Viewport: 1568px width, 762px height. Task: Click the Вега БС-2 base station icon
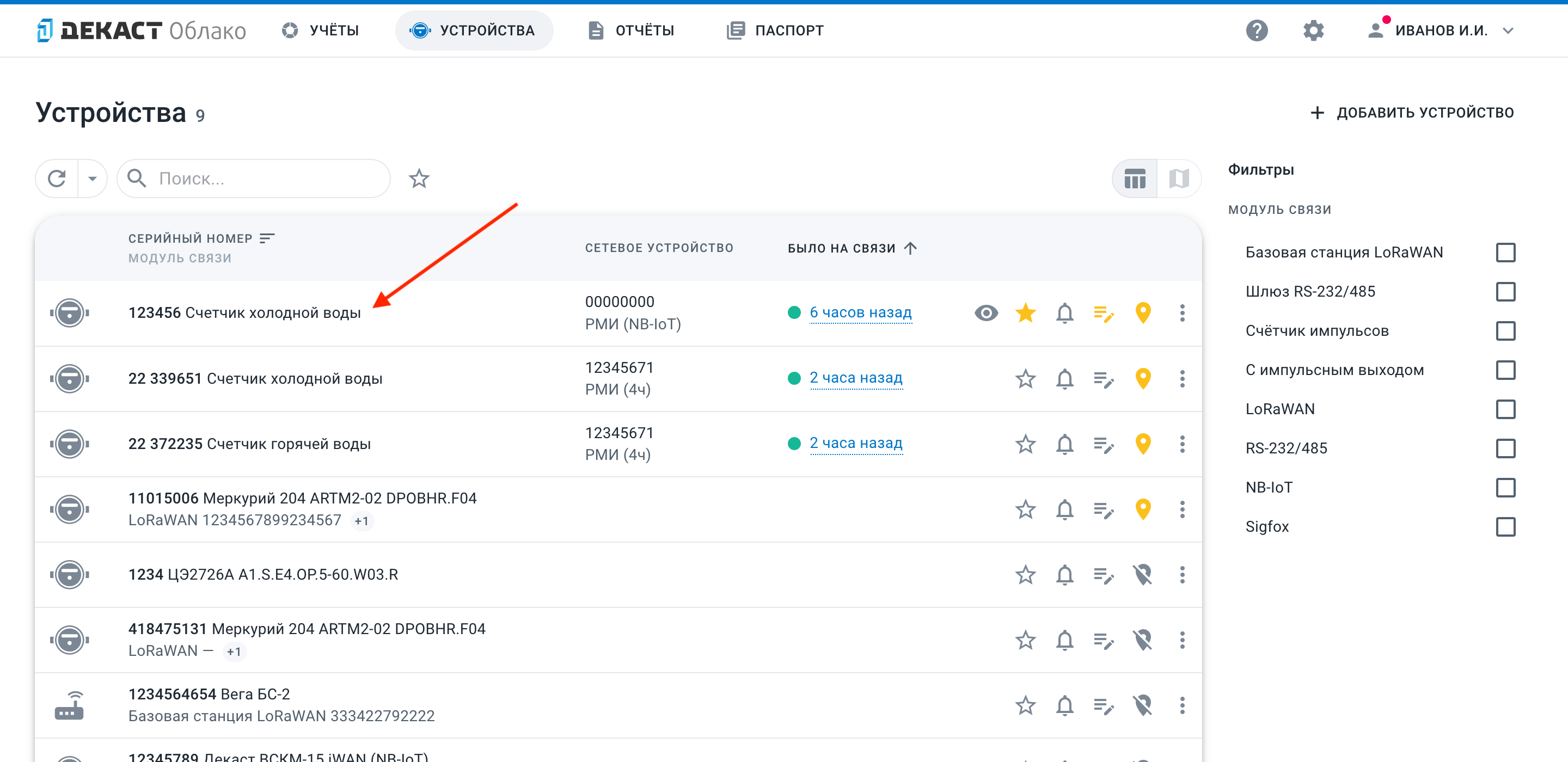tap(69, 705)
